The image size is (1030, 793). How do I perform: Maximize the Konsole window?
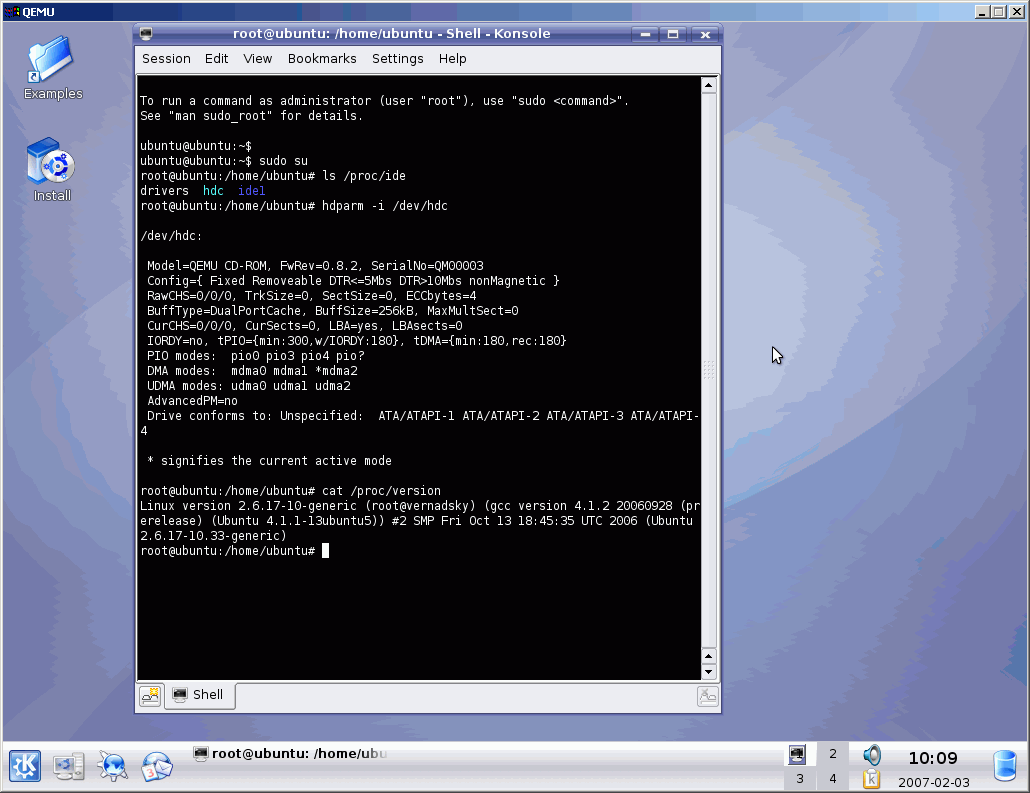click(x=673, y=34)
